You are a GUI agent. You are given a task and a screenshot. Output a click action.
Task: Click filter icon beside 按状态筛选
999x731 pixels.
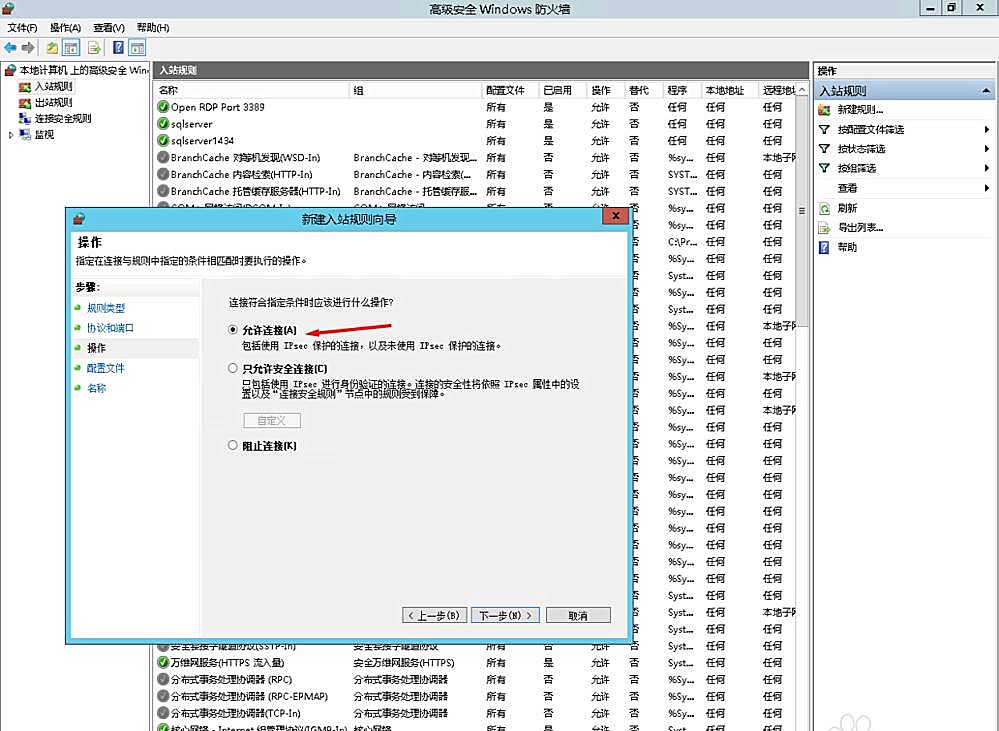pyautogui.click(x=824, y=148)
